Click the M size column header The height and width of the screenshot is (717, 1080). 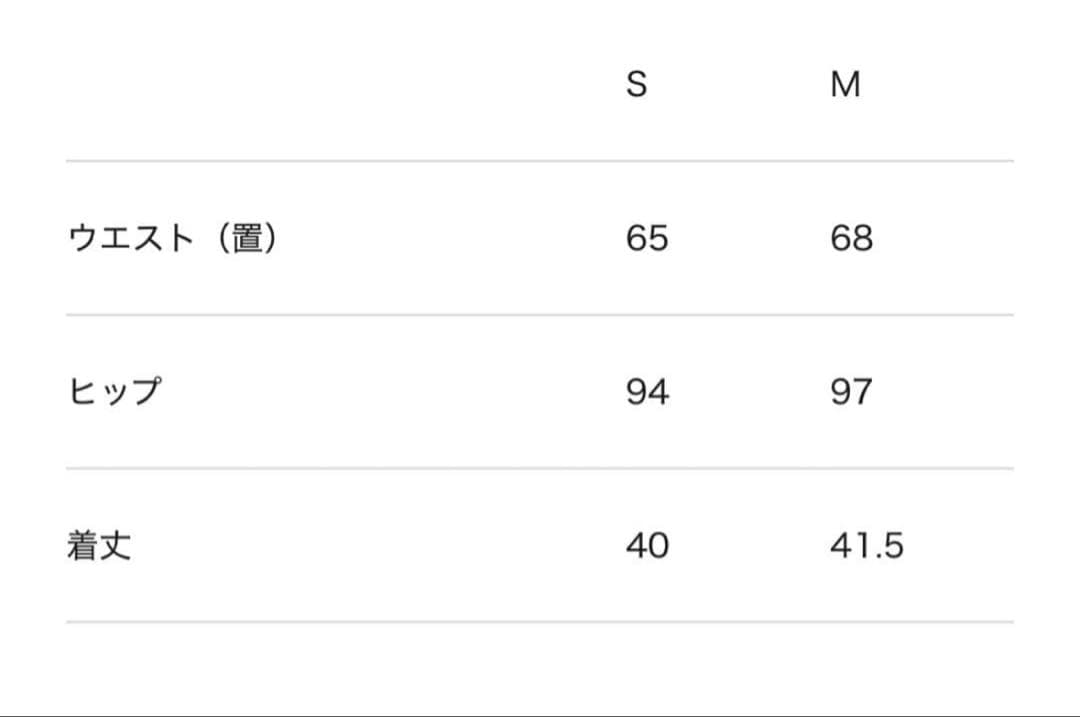845,85
